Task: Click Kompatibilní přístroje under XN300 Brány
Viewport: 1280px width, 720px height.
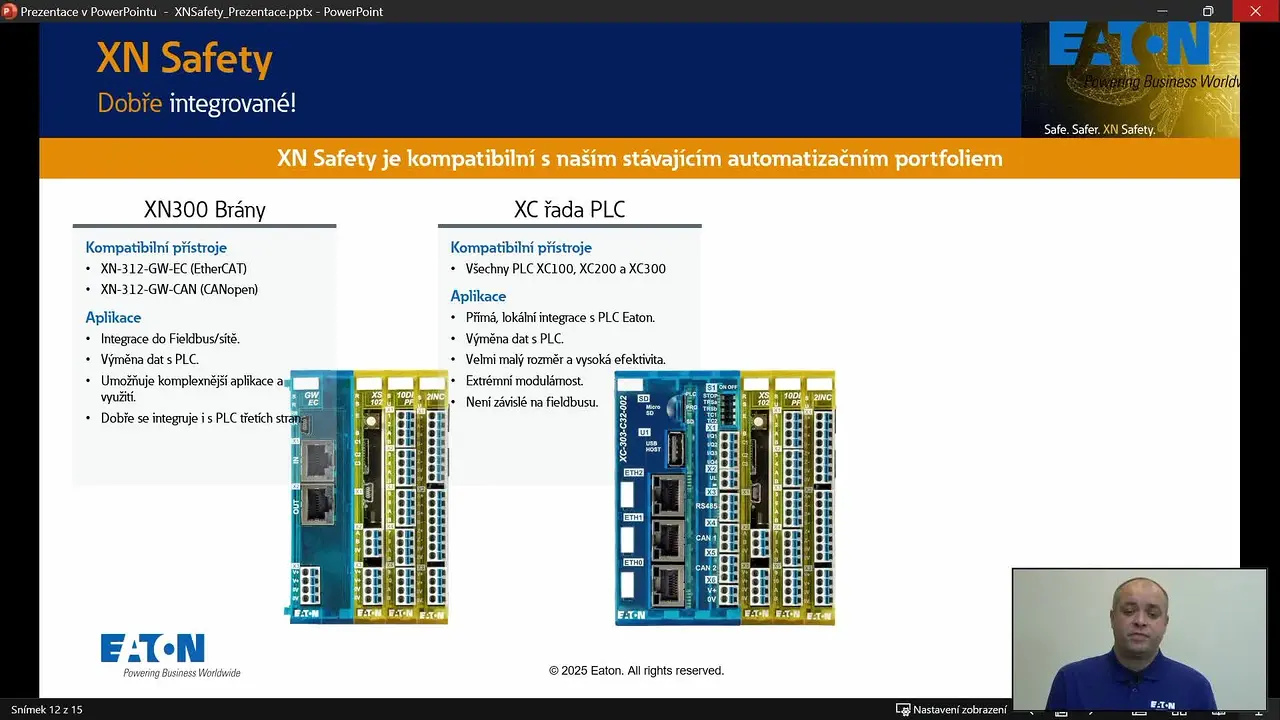Action: pyautogui.click(x=156, y=247)
